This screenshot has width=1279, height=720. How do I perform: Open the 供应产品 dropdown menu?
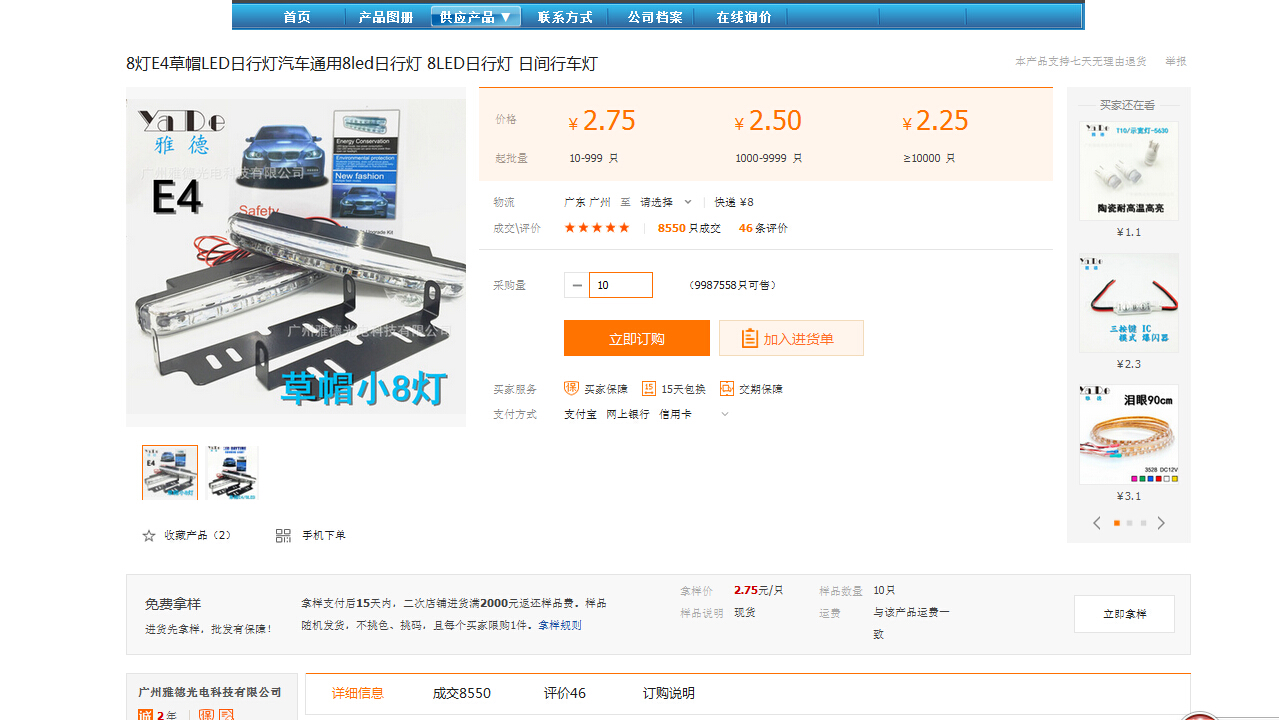(x=476, y=17)
